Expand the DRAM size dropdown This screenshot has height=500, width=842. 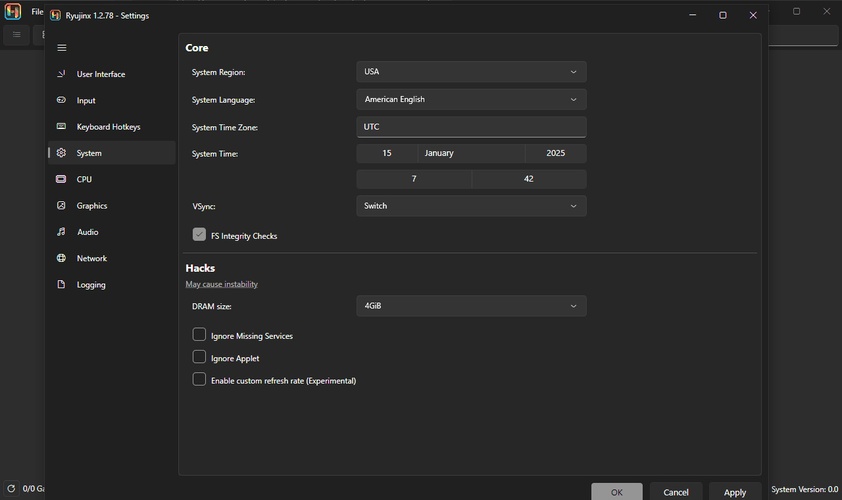point(471,306)
